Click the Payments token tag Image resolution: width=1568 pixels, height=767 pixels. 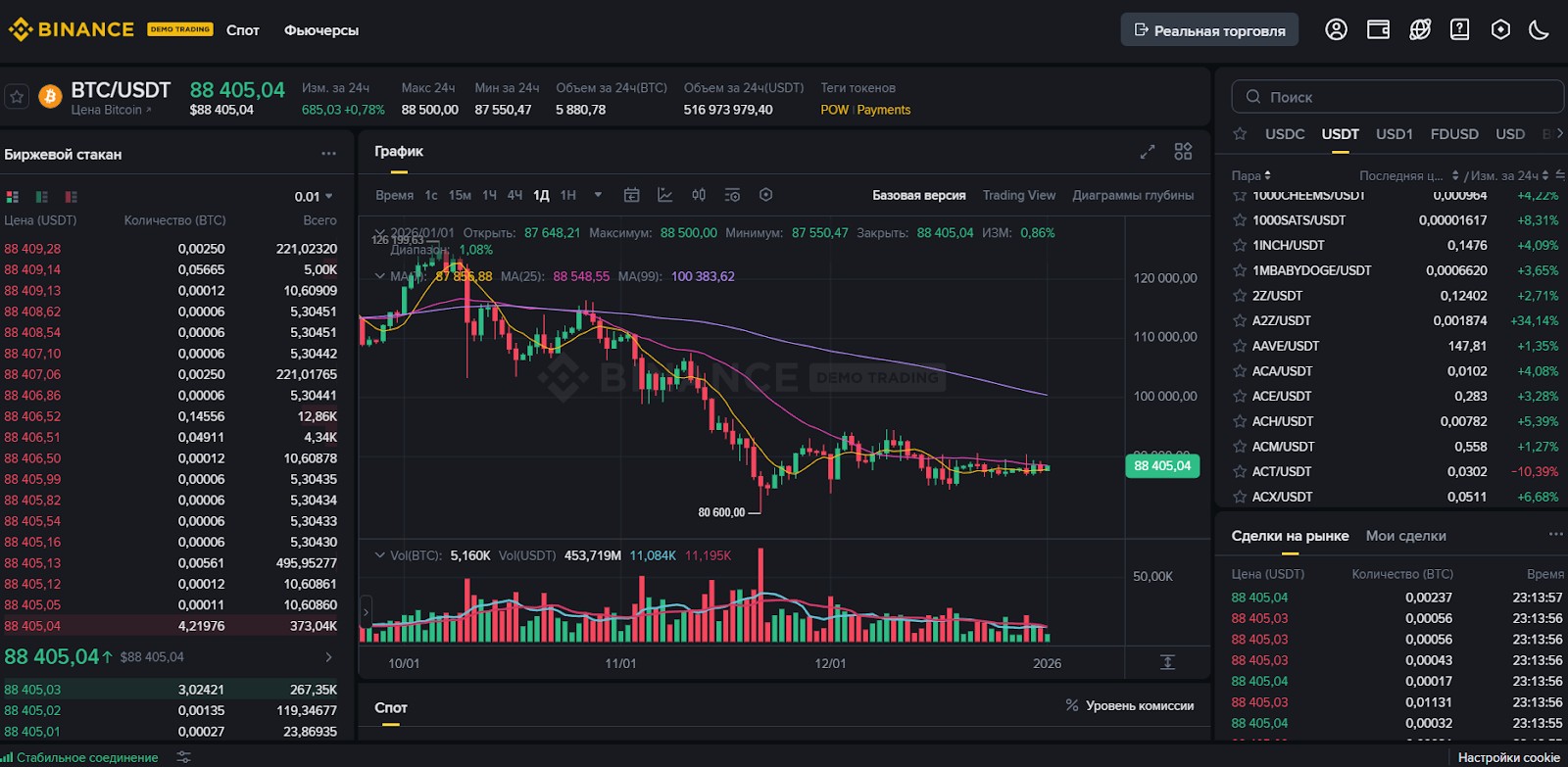[x=884, y=110]
